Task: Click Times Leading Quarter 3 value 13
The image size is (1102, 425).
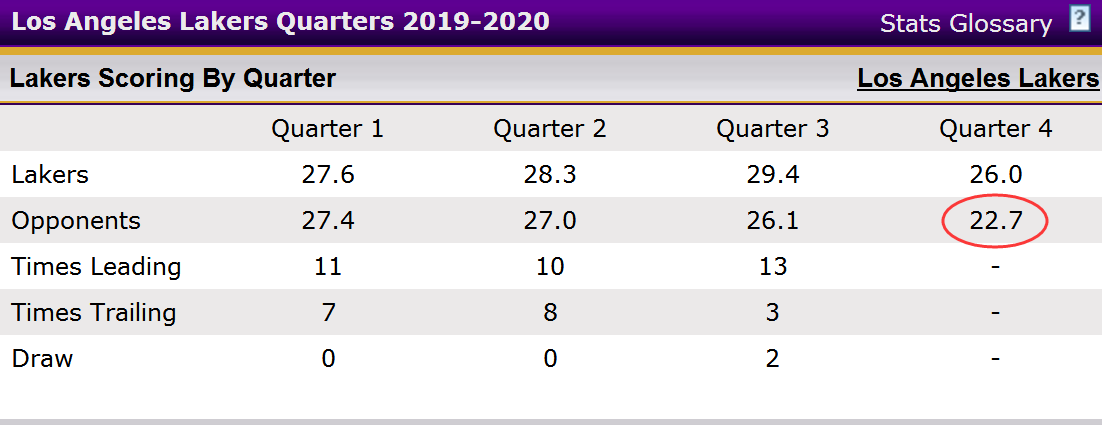Action: 772,267
